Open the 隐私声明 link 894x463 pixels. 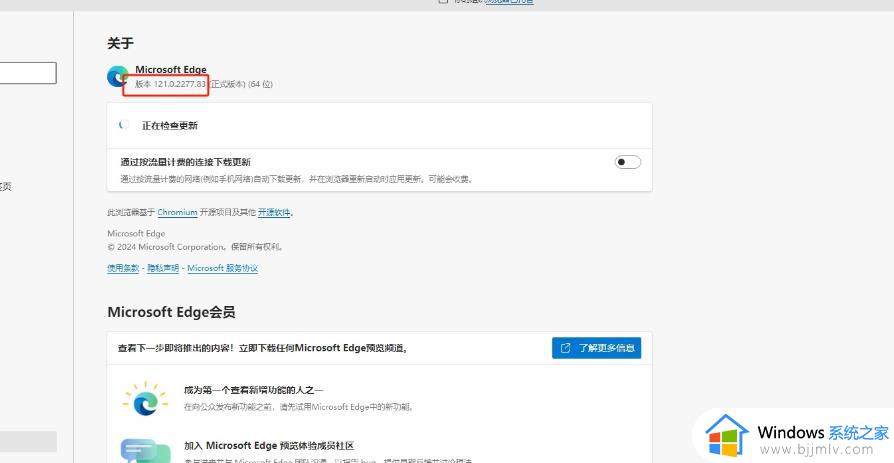pos(163,268)
